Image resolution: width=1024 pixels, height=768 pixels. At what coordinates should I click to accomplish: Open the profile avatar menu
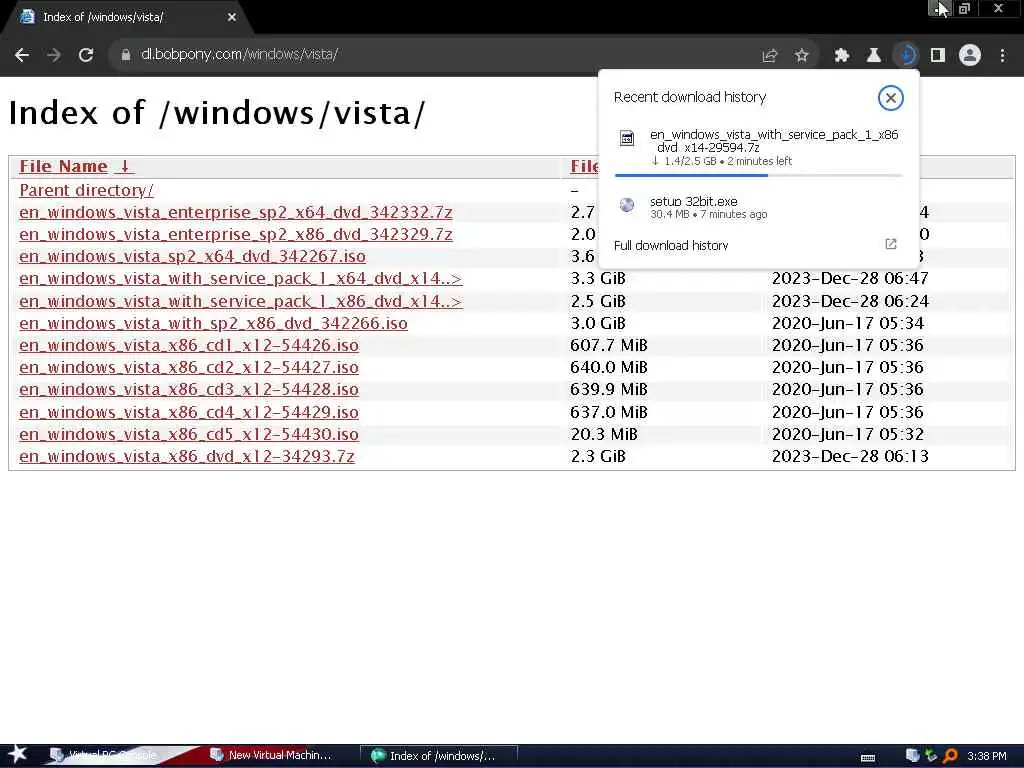pos(970,56)
